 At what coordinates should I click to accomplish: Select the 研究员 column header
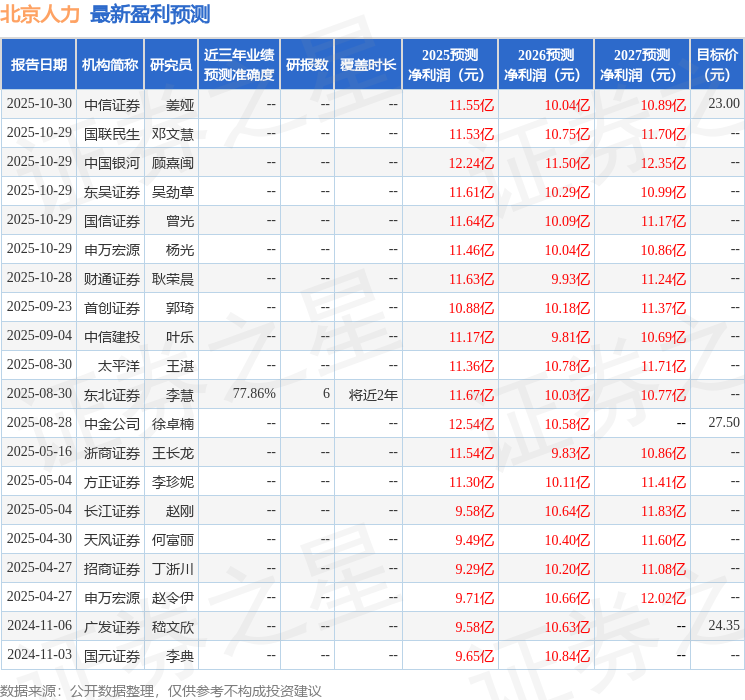[x=171, y=65]
